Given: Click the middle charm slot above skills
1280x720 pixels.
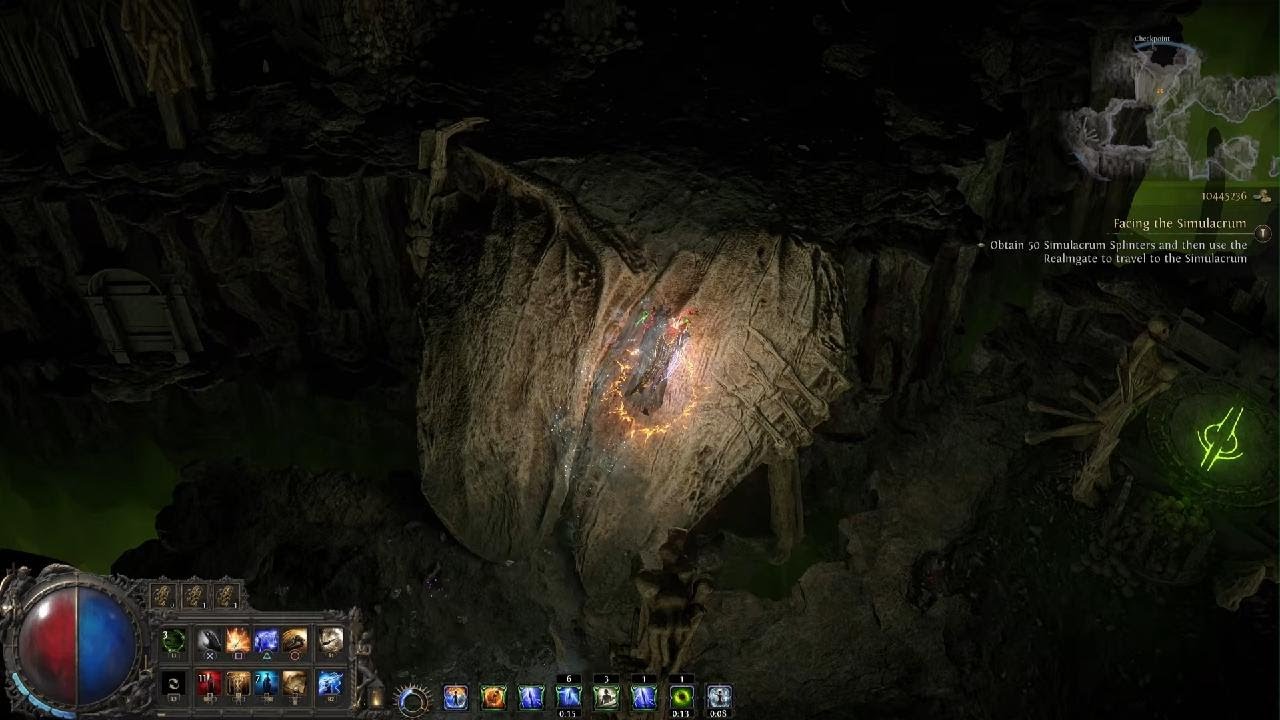Looking at the screenshot, I should pos(195,596).
